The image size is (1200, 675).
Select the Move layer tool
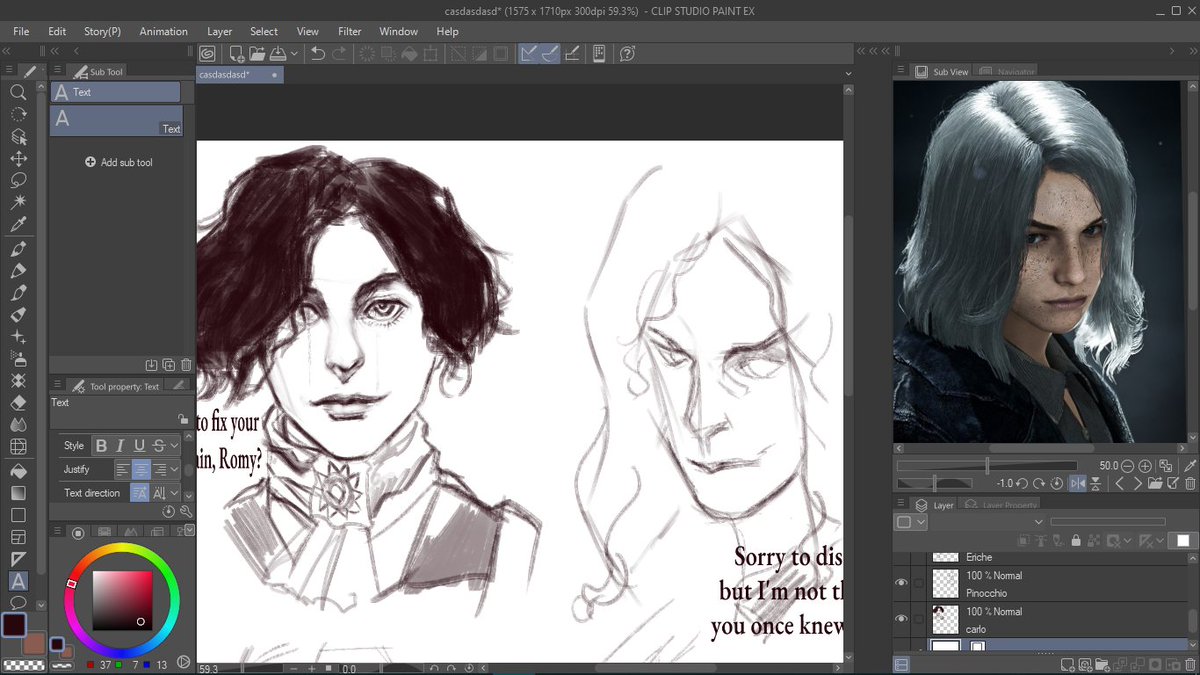pos(17,158)
